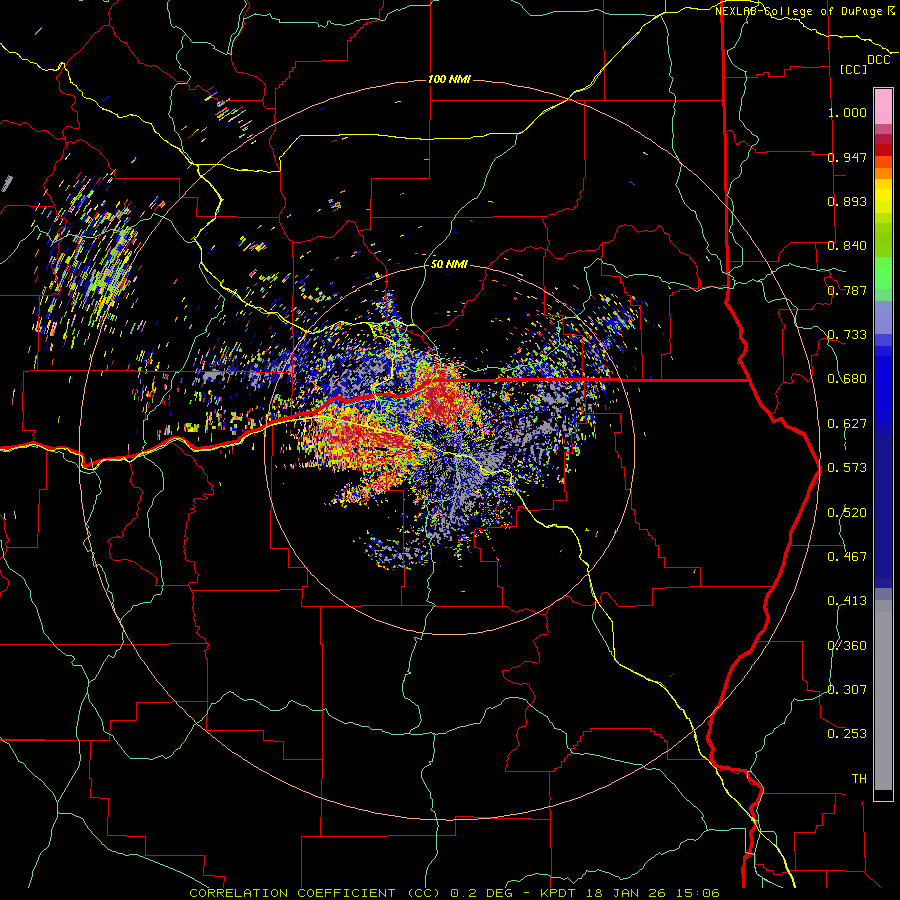Click the 0.893 scale value
The image size is (900, 900).
click(847, 201)
